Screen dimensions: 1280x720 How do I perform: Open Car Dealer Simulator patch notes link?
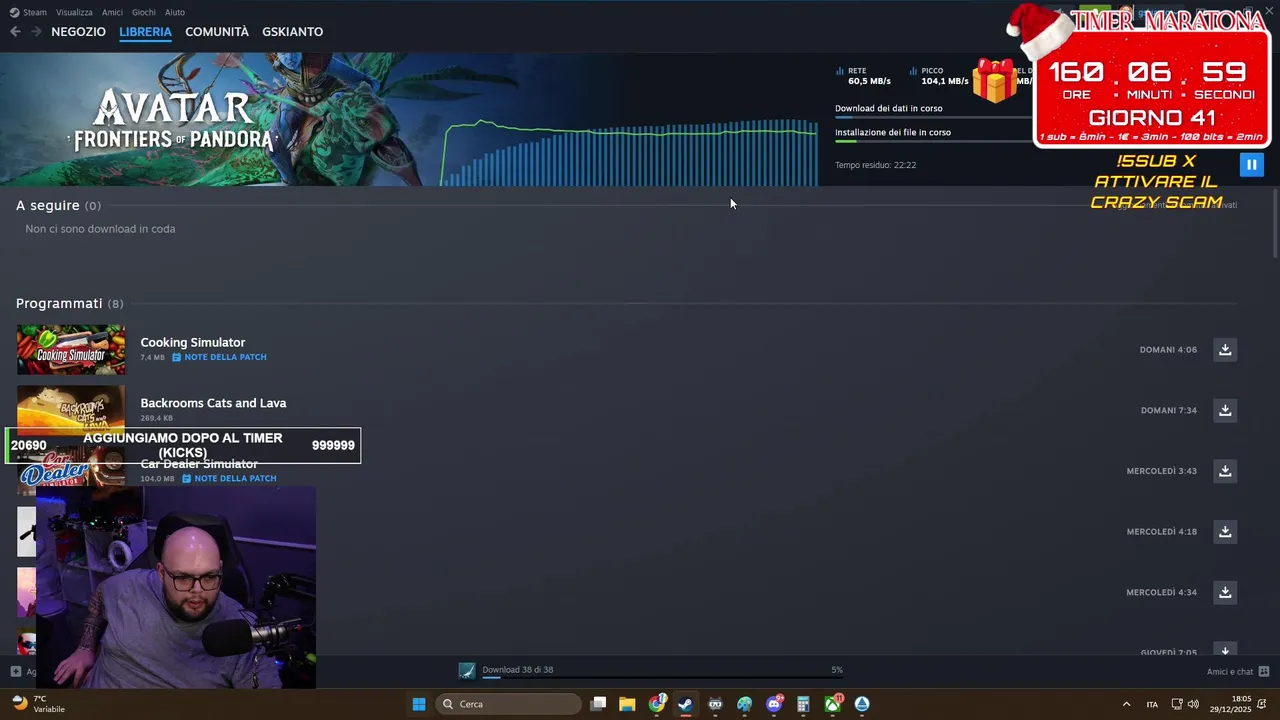[x=229, y=478]
